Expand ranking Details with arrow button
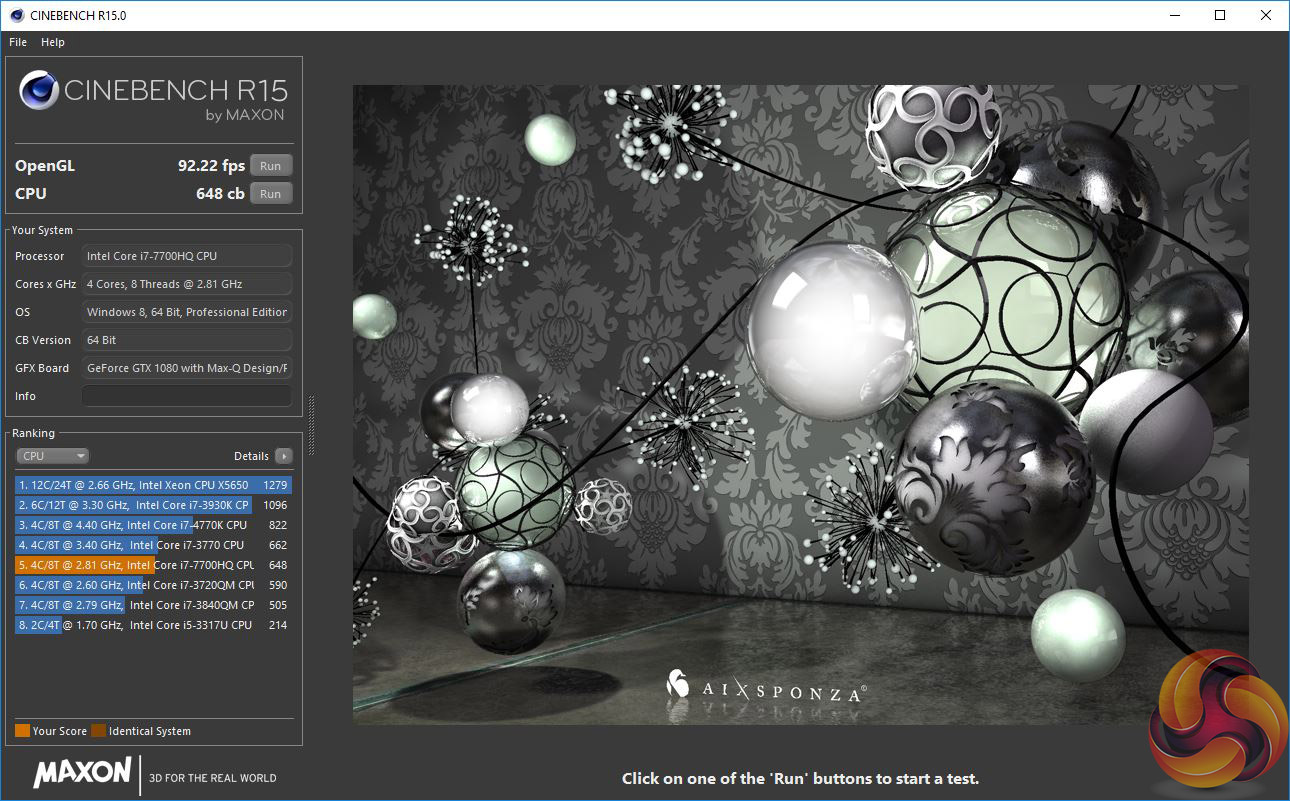This screenshot has width=1290, height=801. coord(284,456)
